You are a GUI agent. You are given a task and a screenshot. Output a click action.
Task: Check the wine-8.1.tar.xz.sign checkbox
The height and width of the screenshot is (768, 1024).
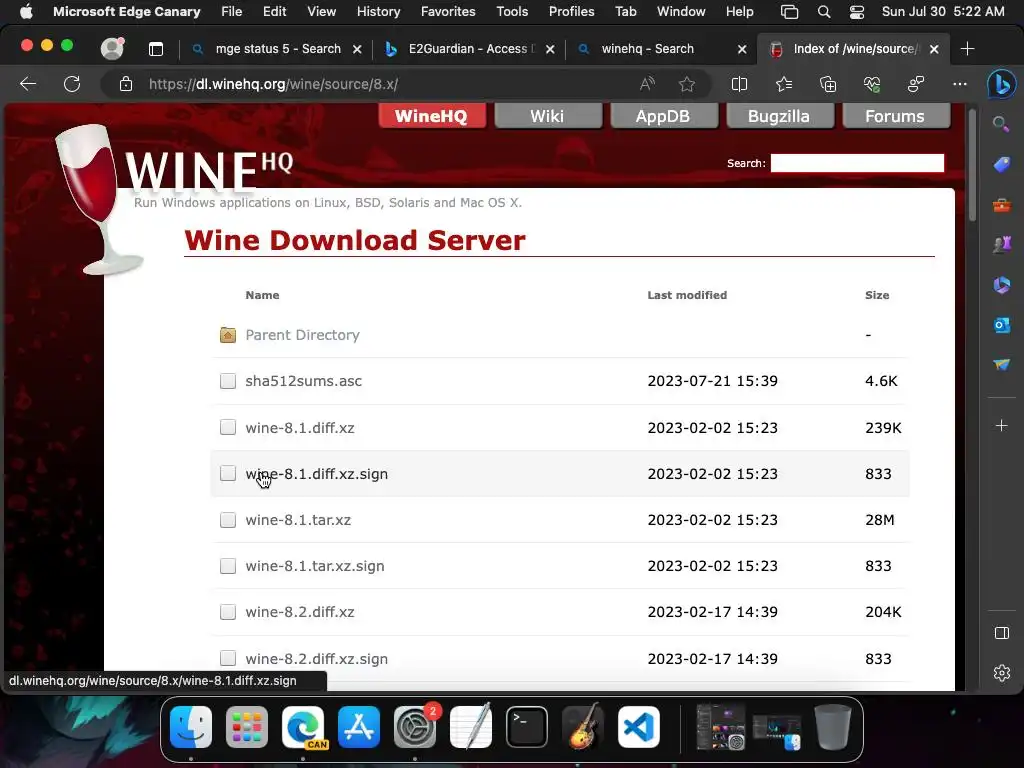click(228, 566)
